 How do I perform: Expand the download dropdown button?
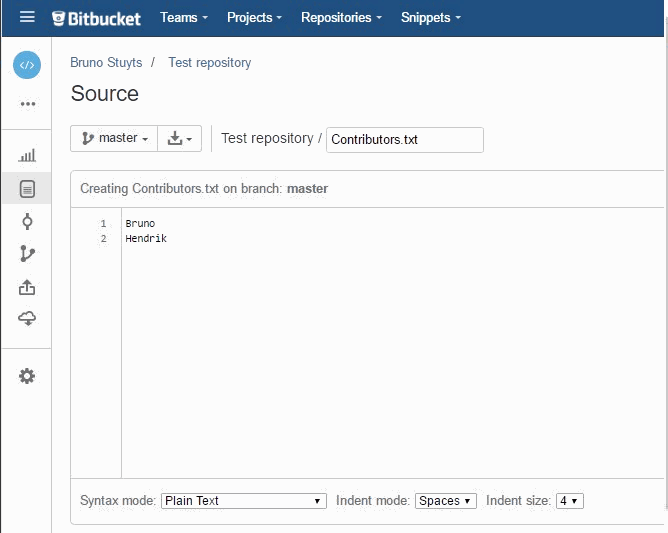pos(180,139)
